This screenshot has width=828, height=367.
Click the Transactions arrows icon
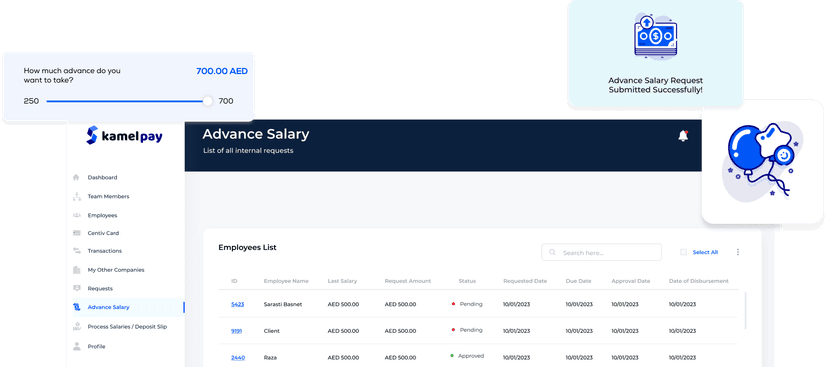tap(77, 251)
